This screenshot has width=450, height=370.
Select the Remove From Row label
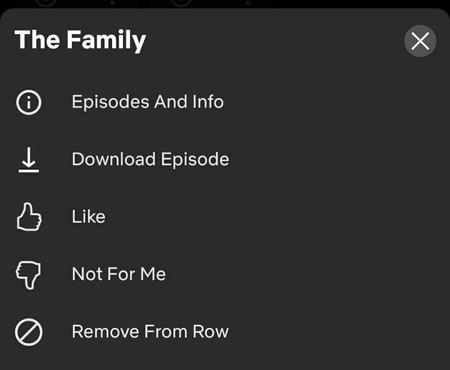[150, 332]
